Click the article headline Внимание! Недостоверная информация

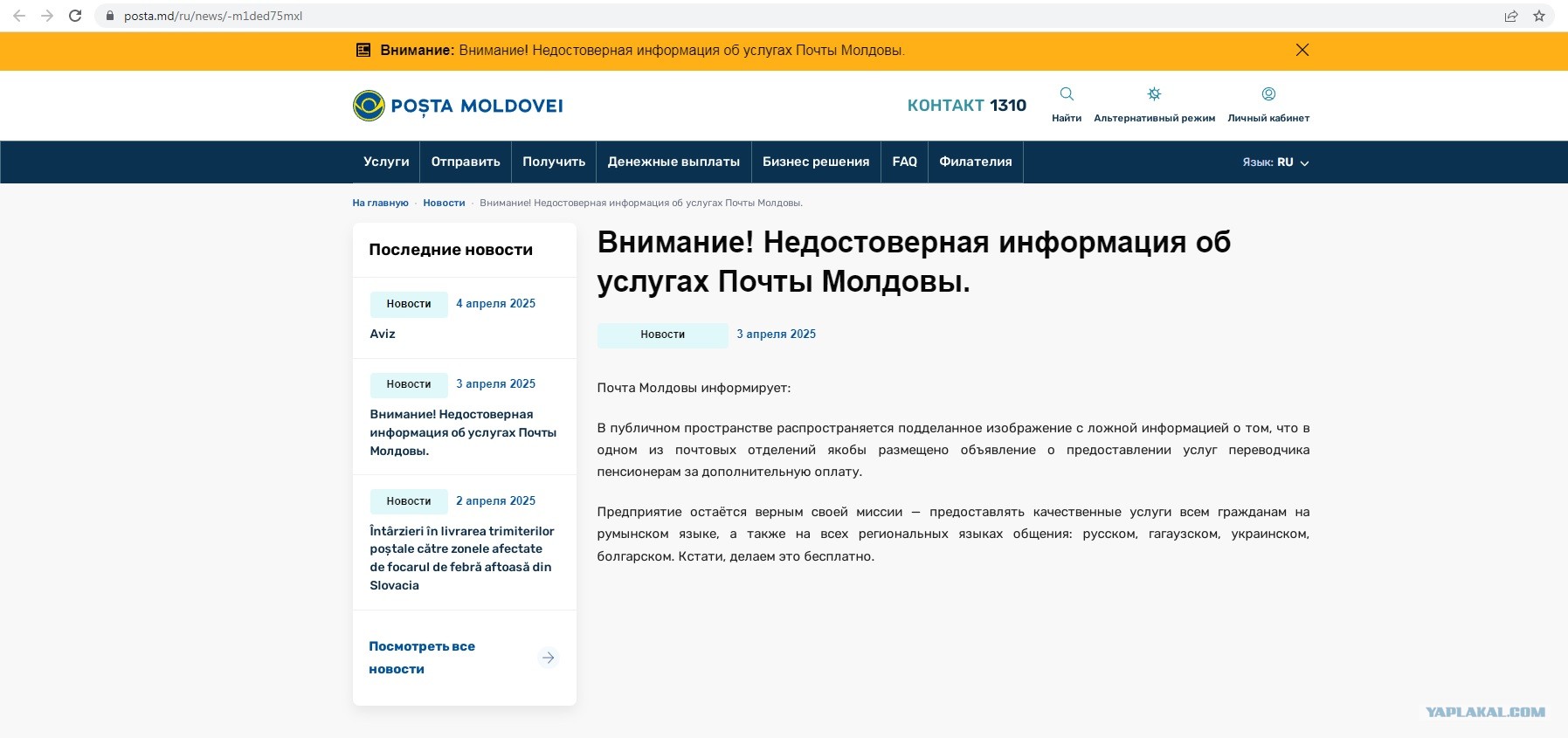click(x=914, y=261)
